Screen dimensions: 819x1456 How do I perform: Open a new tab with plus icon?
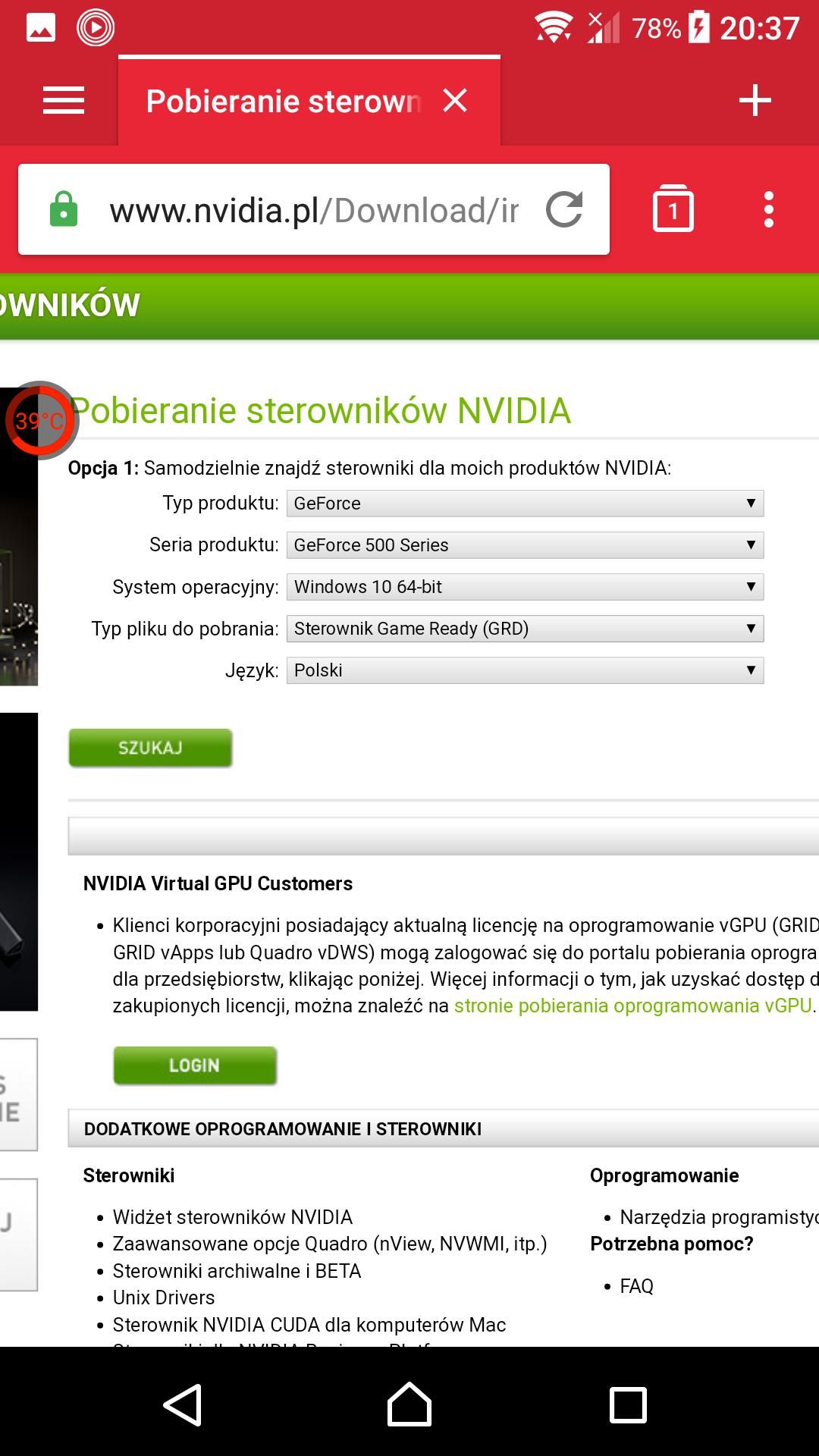coord(755,100)
